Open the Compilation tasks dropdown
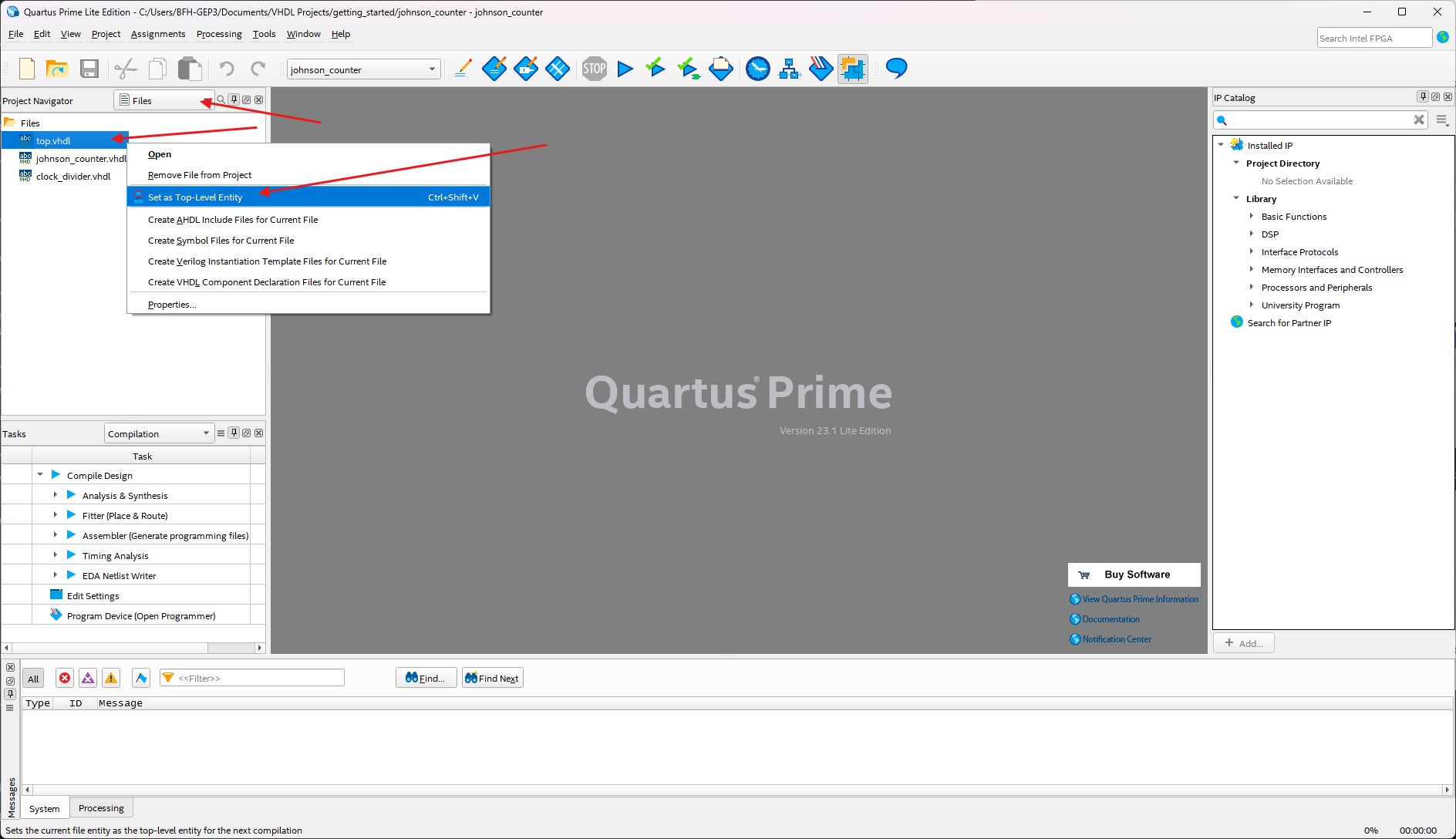The image size is (1456, 839). coord(159,433)
